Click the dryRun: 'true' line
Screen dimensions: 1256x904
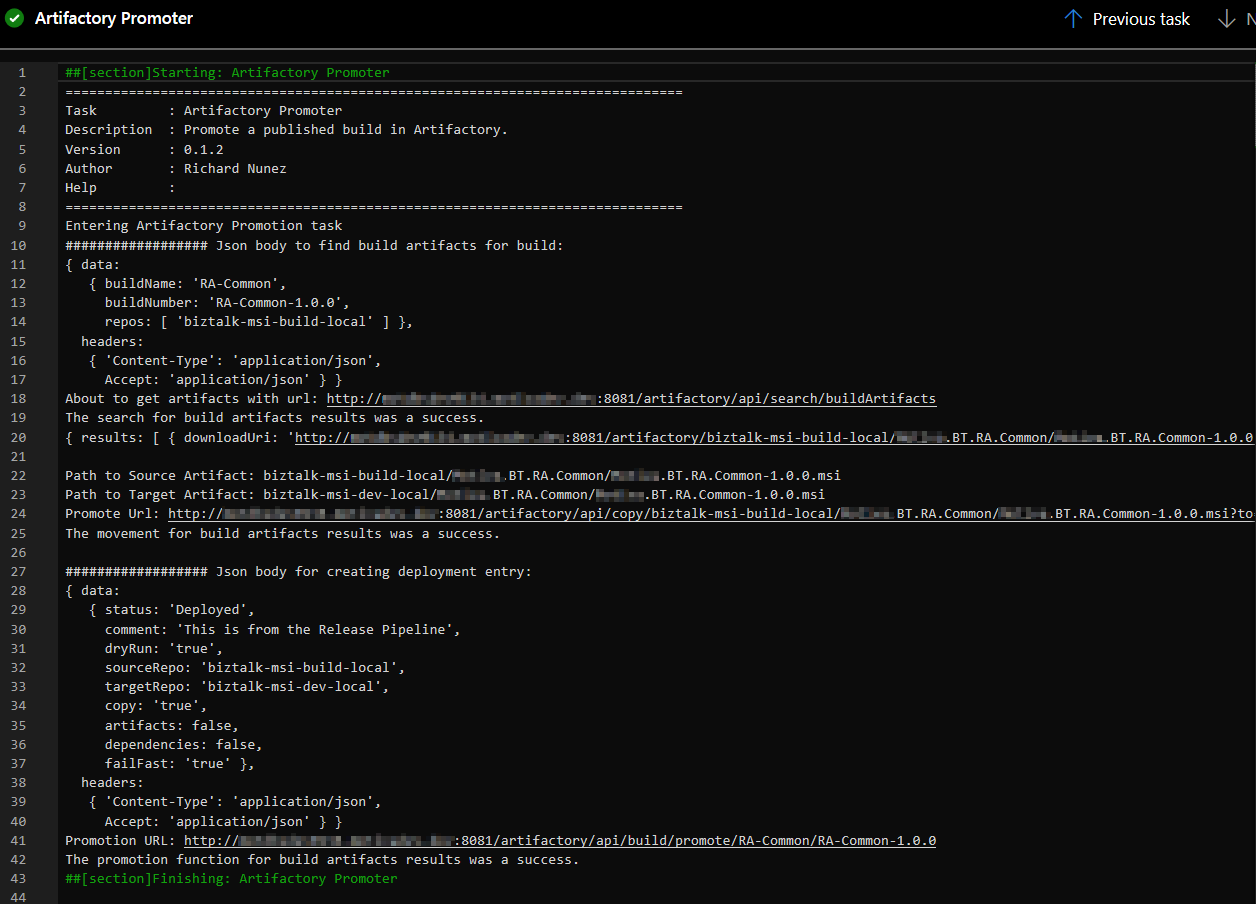(x=163, y=649)
